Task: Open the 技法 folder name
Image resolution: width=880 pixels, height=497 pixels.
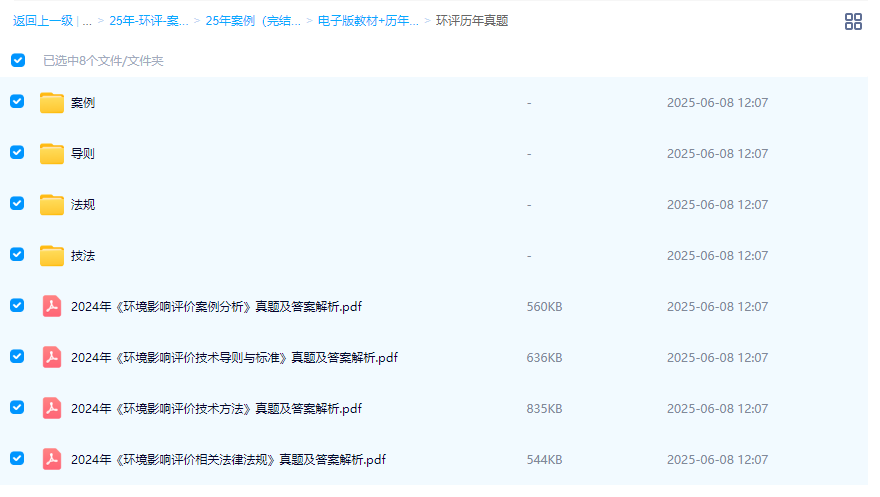Action: click(83, 256)
